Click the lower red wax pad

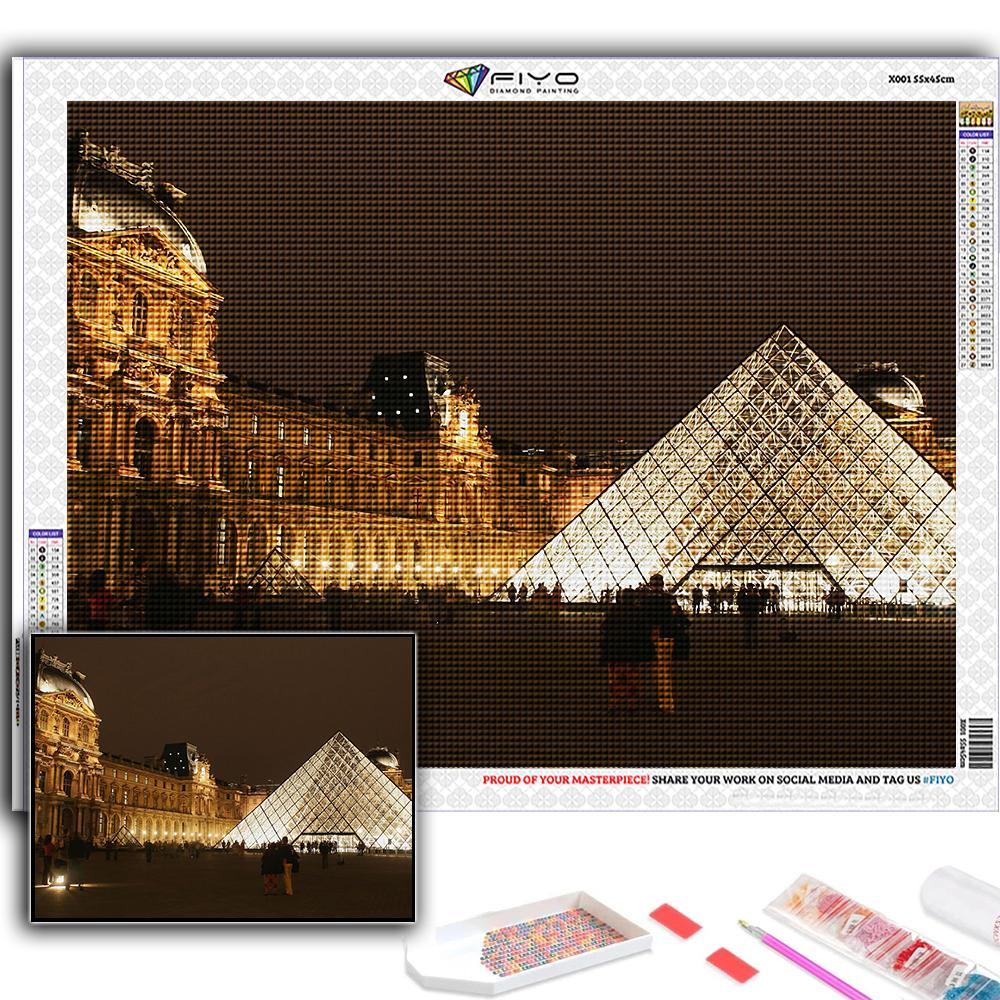(732, 964)
